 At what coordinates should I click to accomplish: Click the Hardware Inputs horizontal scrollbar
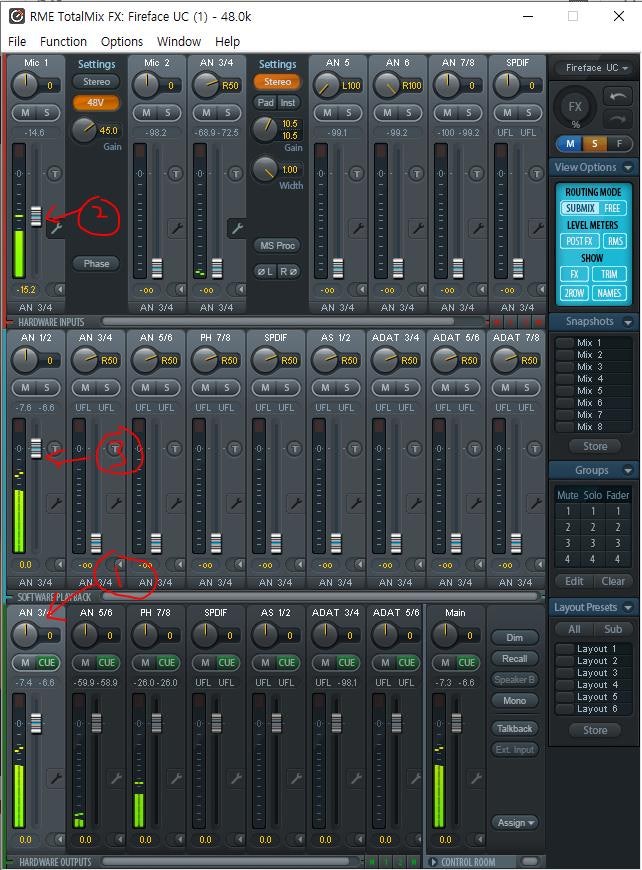pos(277,321)
